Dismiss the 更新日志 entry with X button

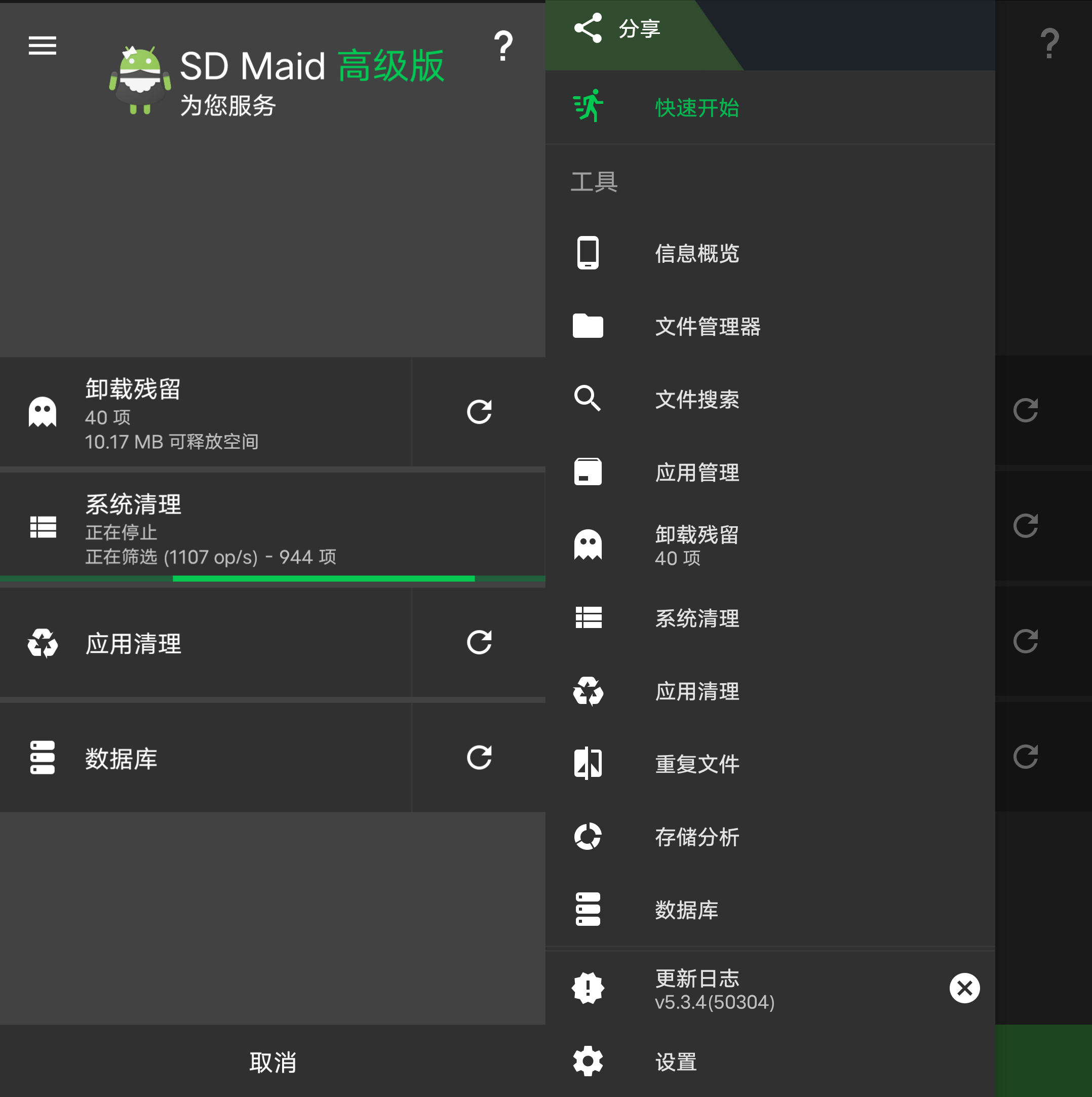pos(964,989)
